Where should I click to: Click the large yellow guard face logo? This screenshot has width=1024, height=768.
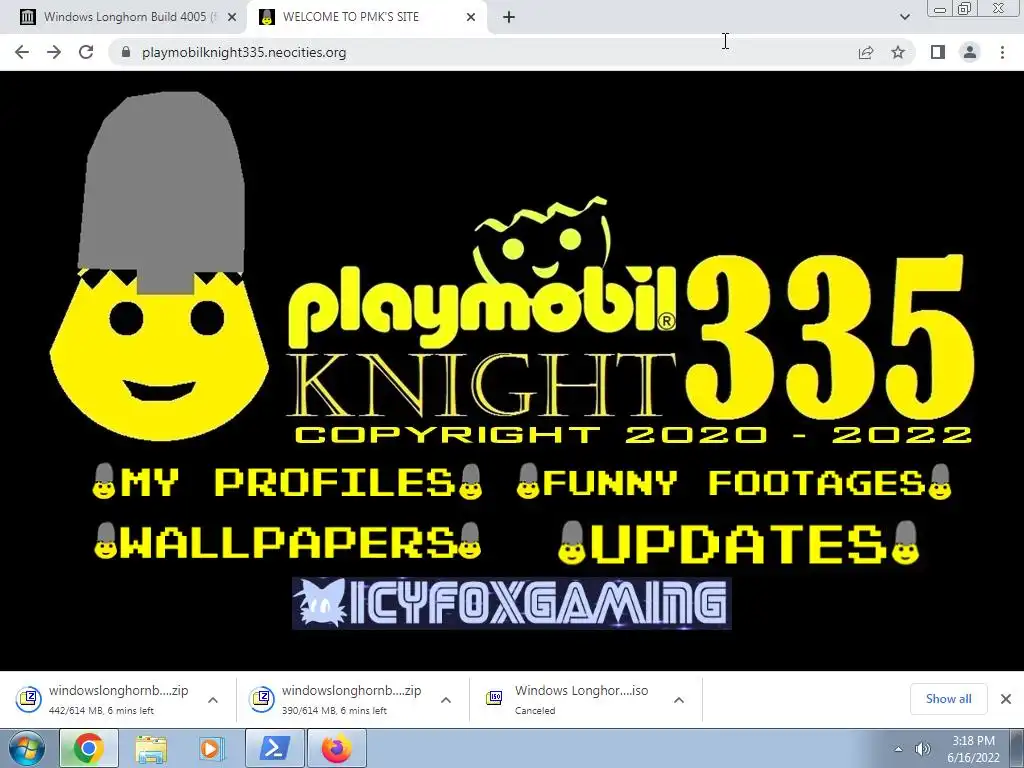(159, 266)
